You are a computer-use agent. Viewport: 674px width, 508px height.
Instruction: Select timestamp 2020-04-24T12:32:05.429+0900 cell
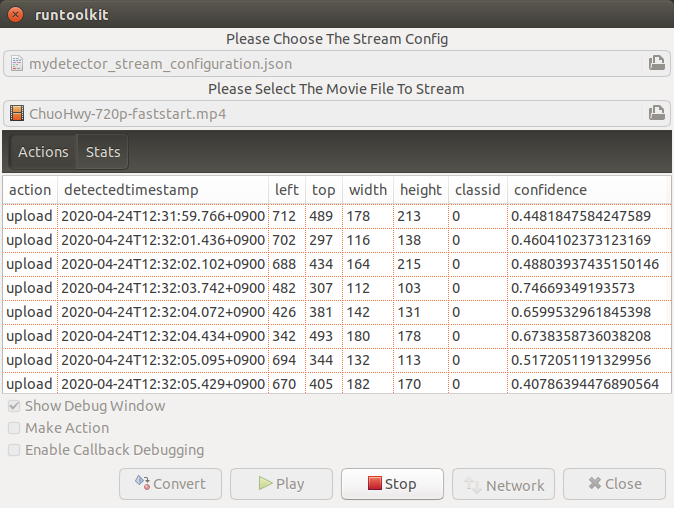[x=163, y=384]
